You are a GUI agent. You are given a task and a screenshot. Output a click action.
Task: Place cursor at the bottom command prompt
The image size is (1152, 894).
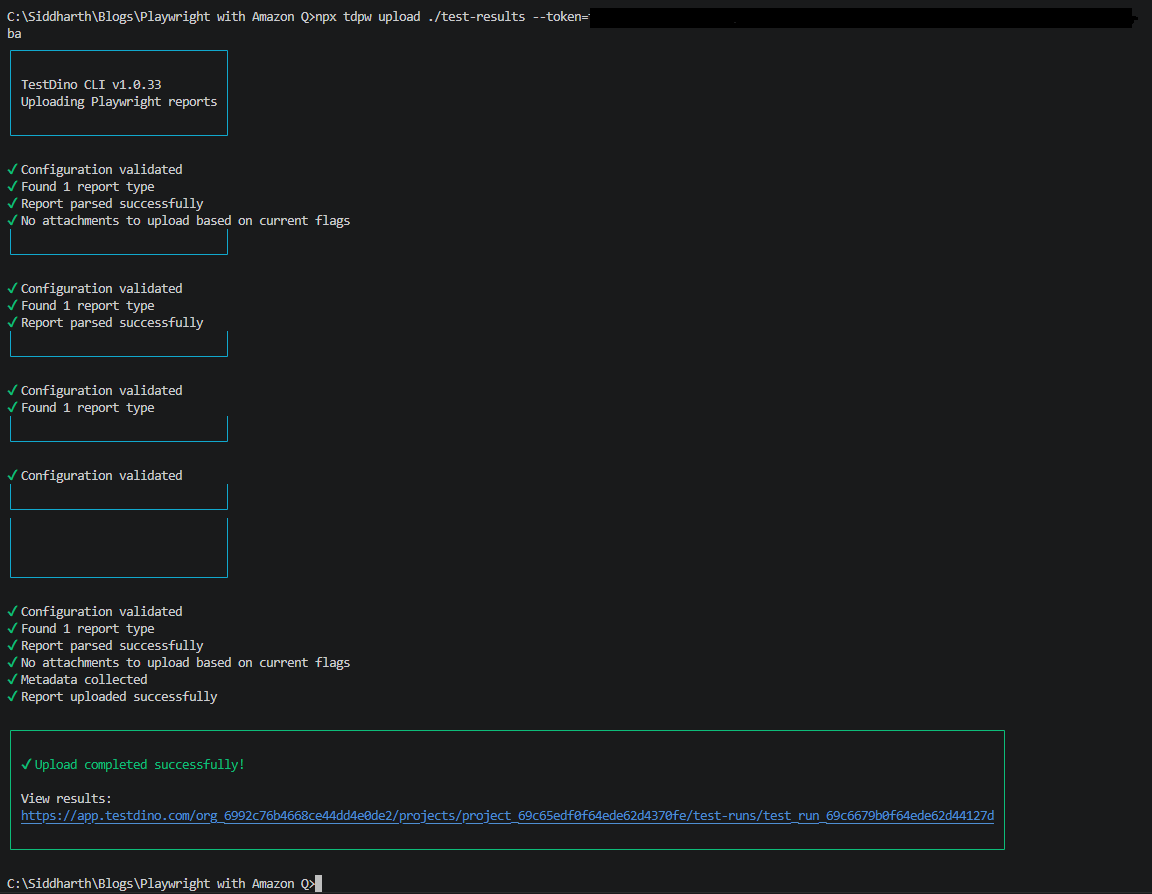point(319,884)
